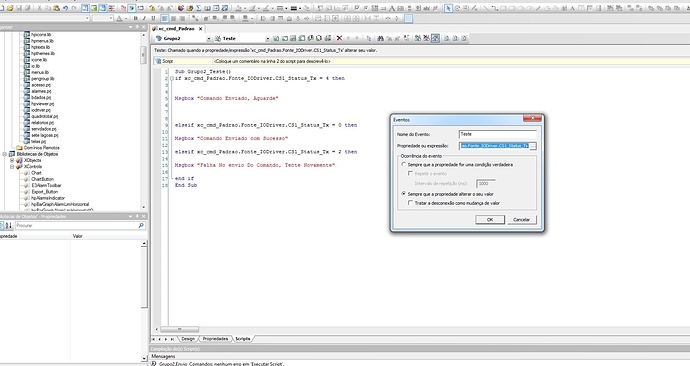Open the Grupo2 object dropdown
690x366 pixels.
[x=209, y=39]
